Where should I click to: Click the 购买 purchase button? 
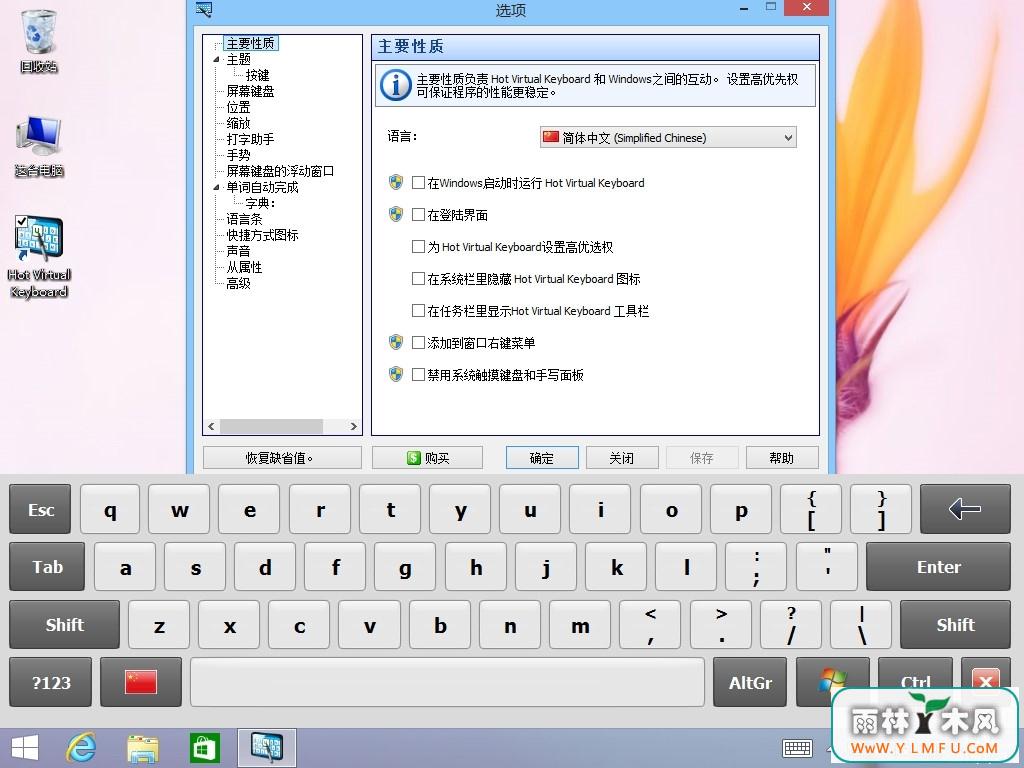tap(427, 458)
